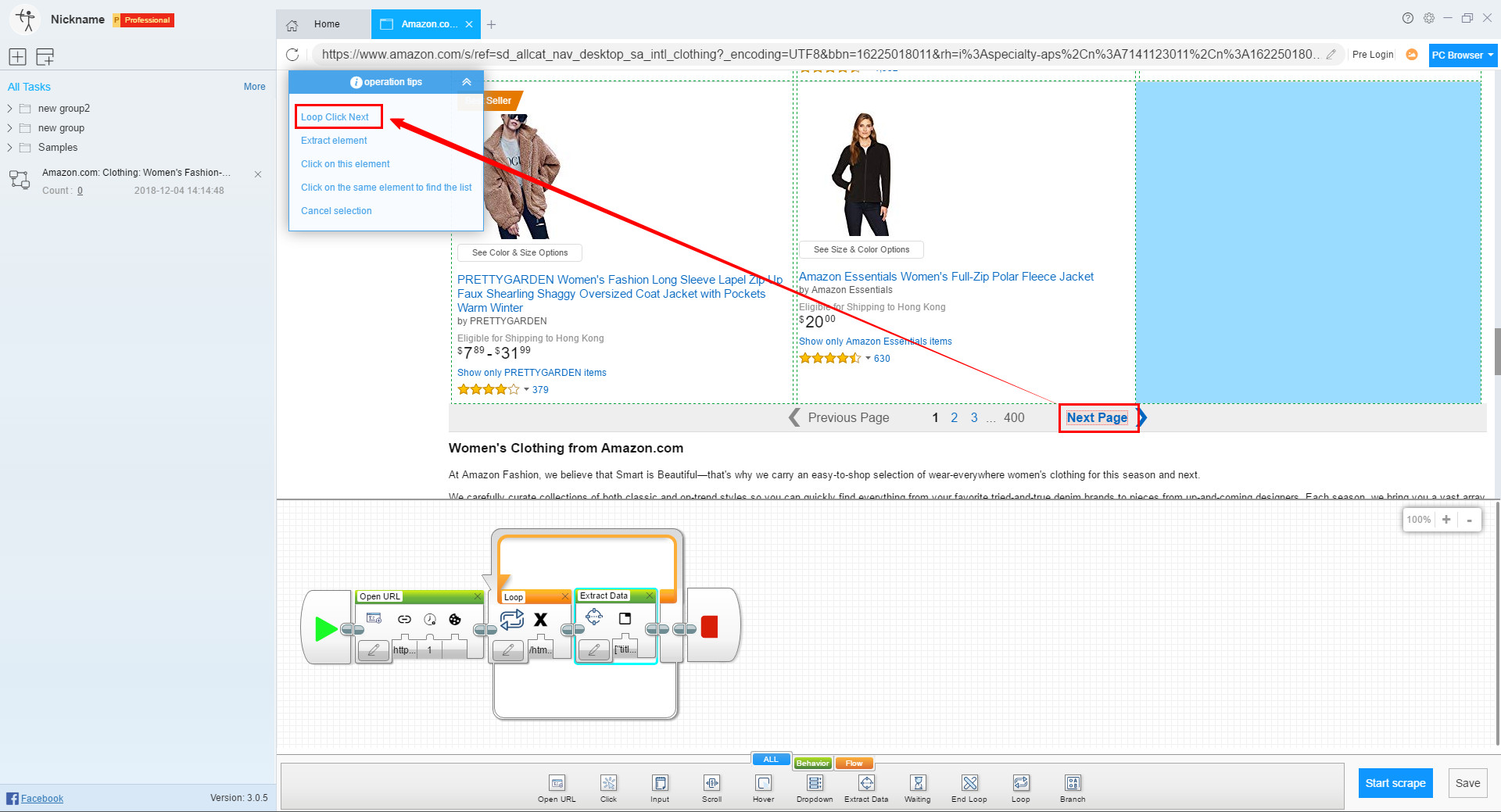Expand the new group2 folder
1501x812 pixels.
9,108
